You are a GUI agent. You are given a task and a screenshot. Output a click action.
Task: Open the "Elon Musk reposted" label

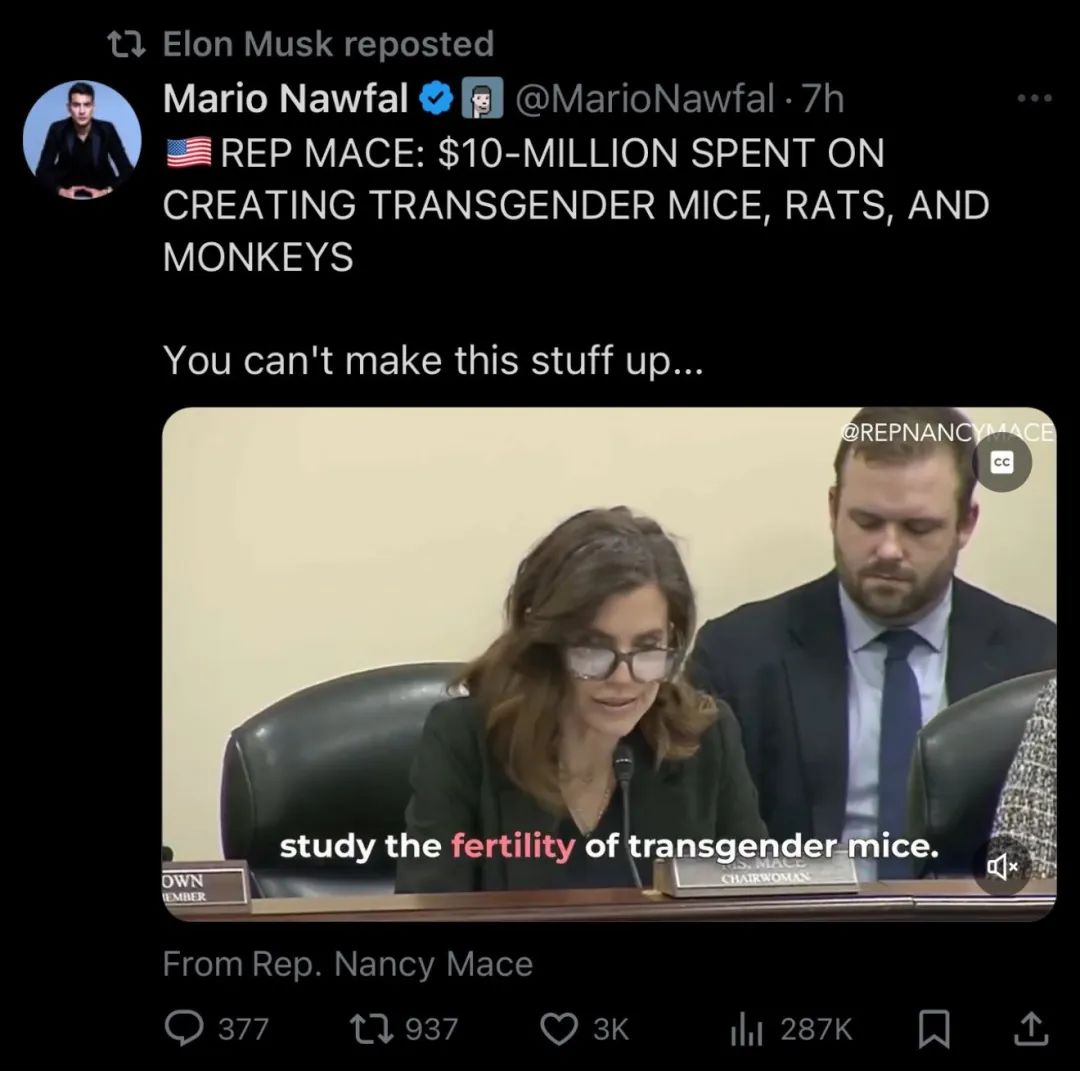[x=328, y=44]
